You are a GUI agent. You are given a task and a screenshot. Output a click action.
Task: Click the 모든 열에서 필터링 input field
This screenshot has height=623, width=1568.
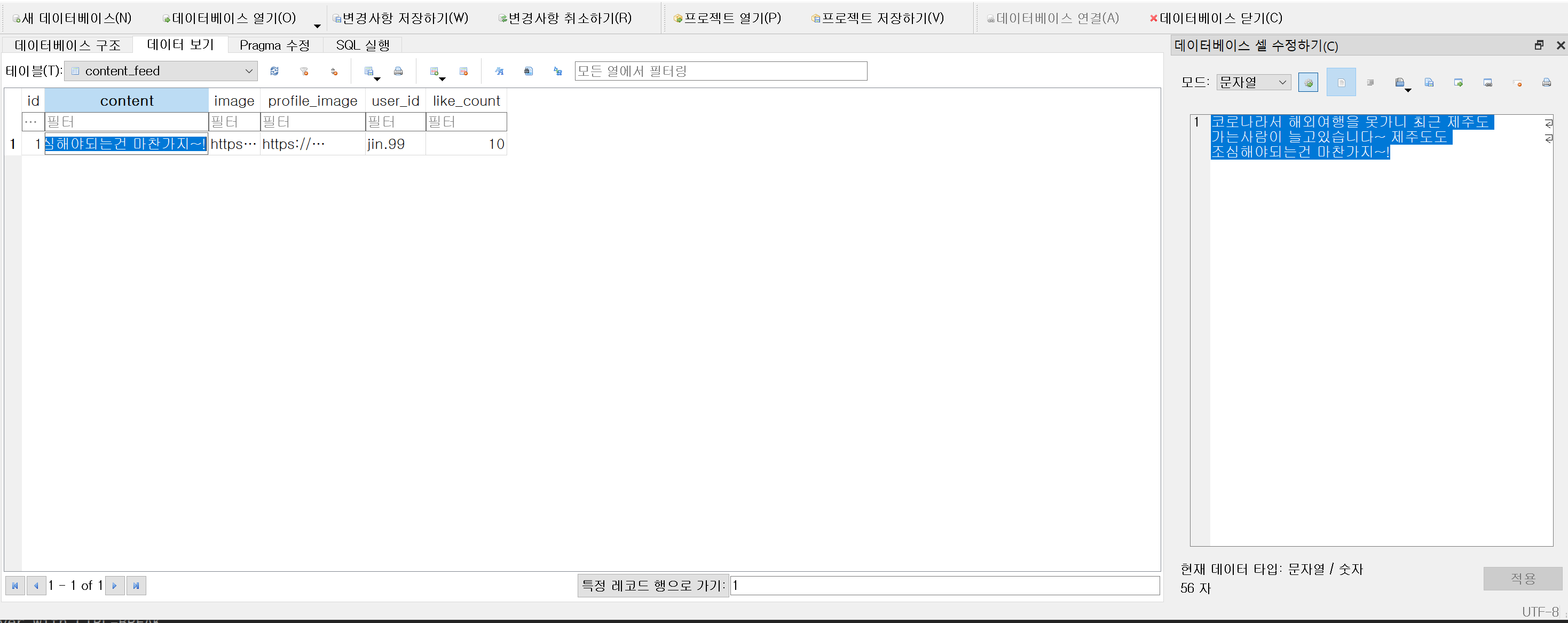click(x=720, y=71)
